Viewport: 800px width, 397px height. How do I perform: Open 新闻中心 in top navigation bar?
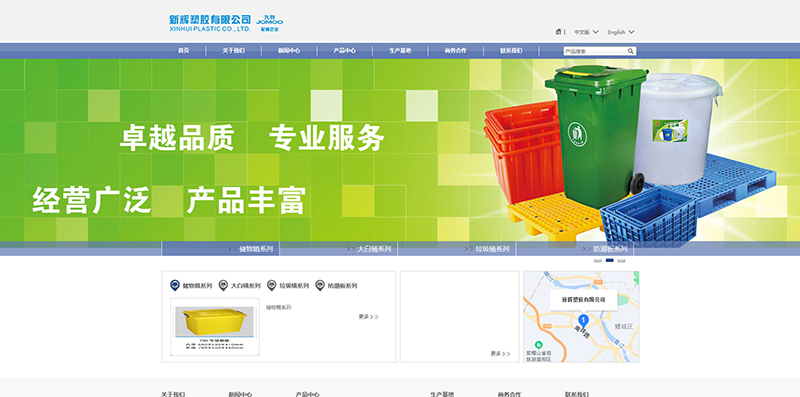(289, 51)
